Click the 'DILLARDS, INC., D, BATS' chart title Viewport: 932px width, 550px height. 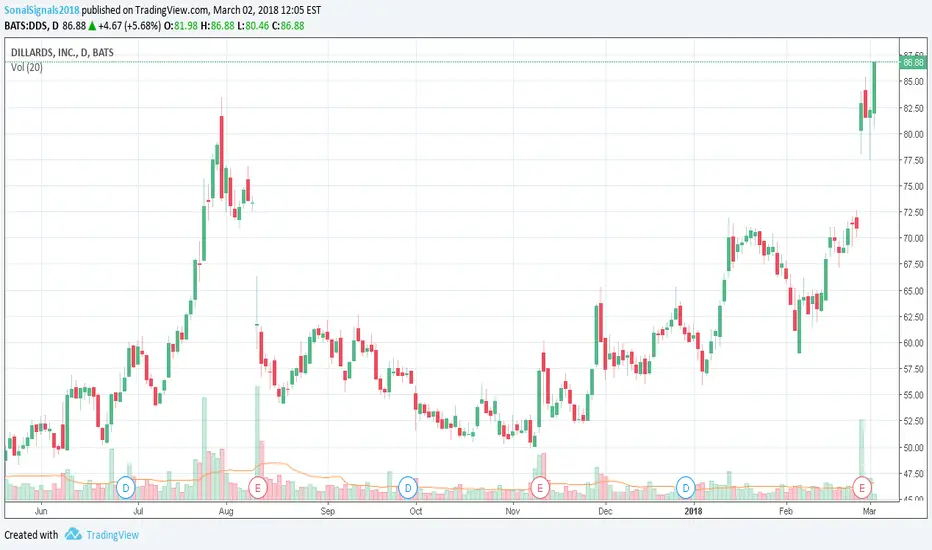click(x=62, y=52)
